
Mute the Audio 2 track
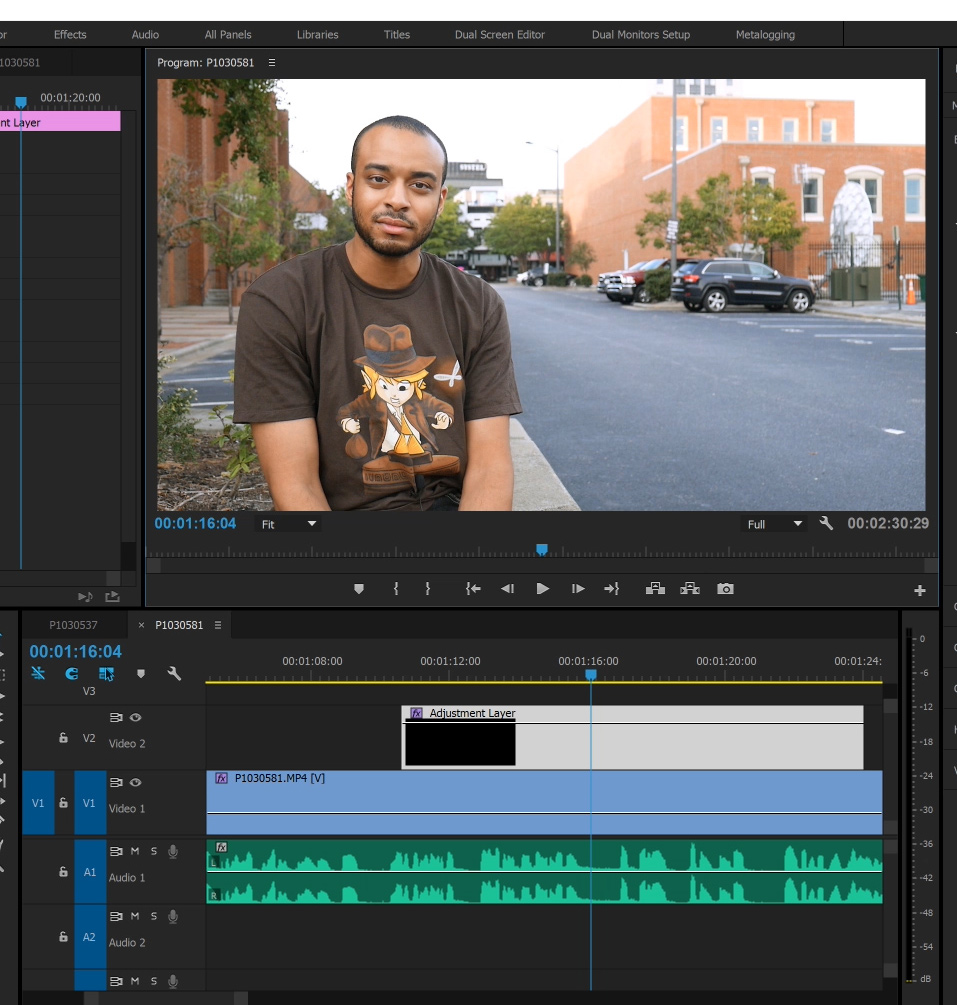pos(135,916)
